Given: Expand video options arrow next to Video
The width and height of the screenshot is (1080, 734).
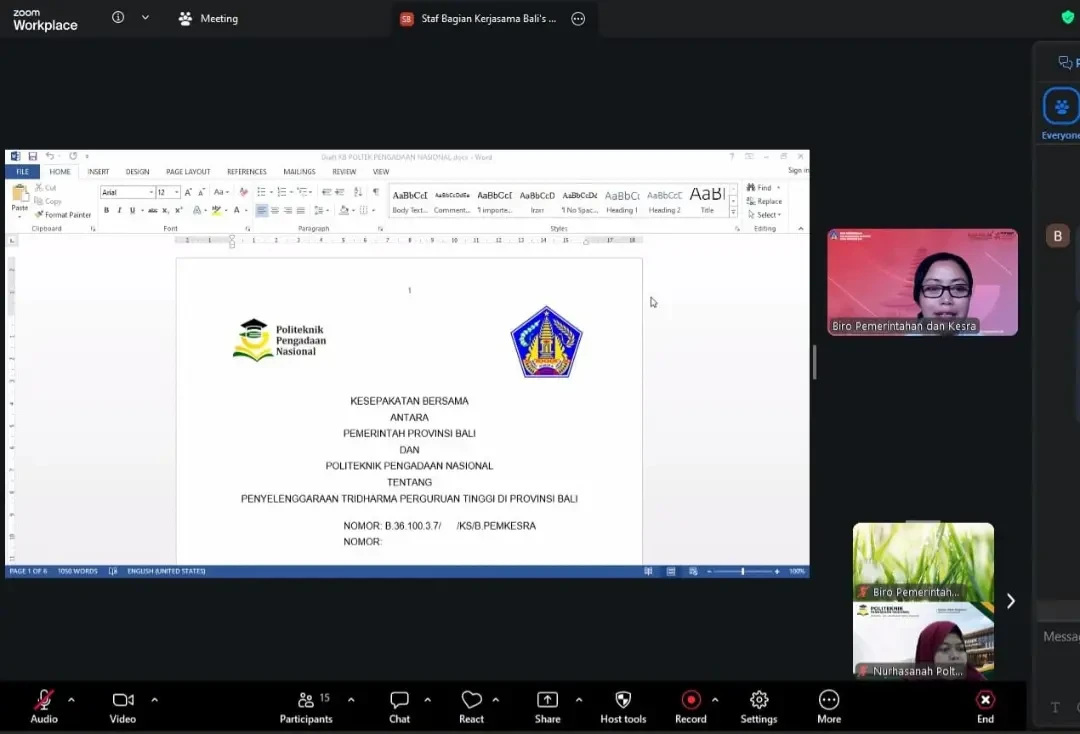Looking at the screenshot, I should (x=154, y=700).
